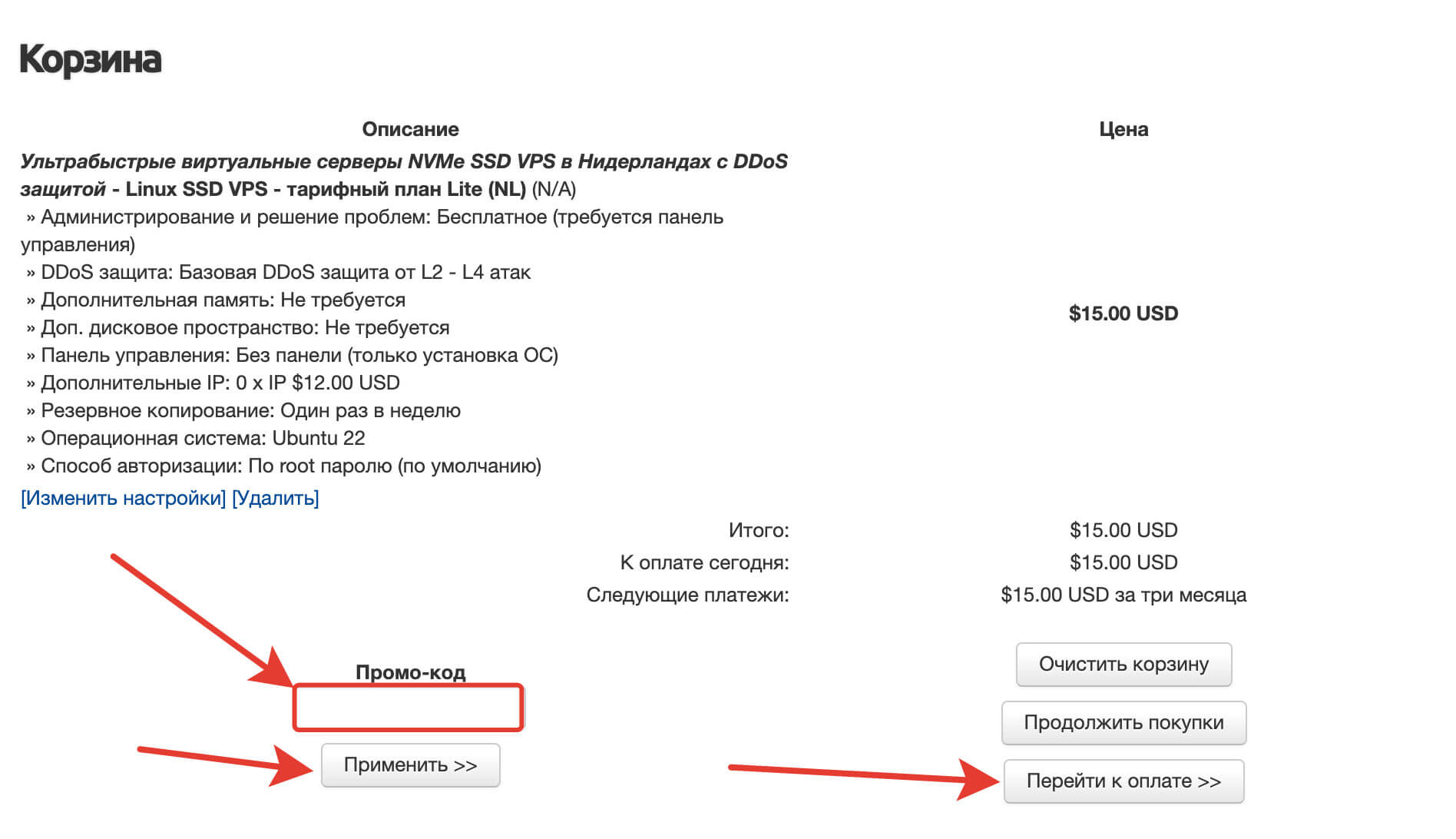Click the bold $15.00 USD item price
This screenshot has height=839, width=1456.
1123,313
